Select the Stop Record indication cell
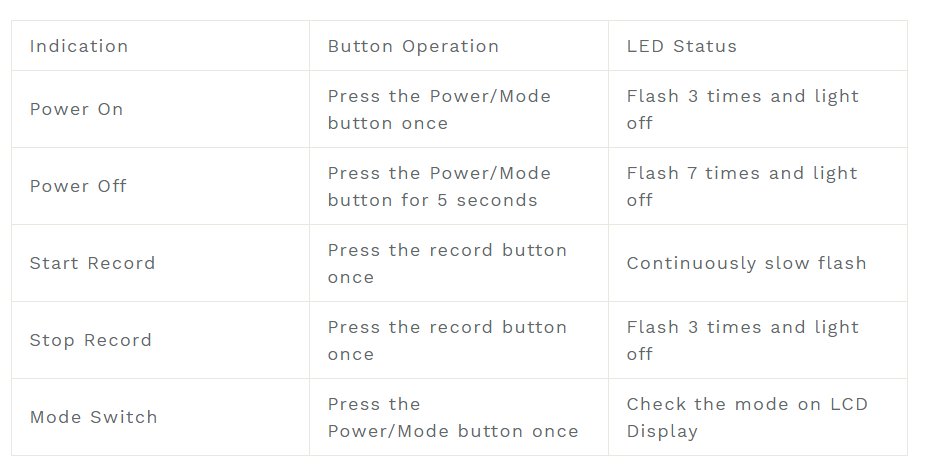Viewport: 930px width, 475px height. [91, 341]
